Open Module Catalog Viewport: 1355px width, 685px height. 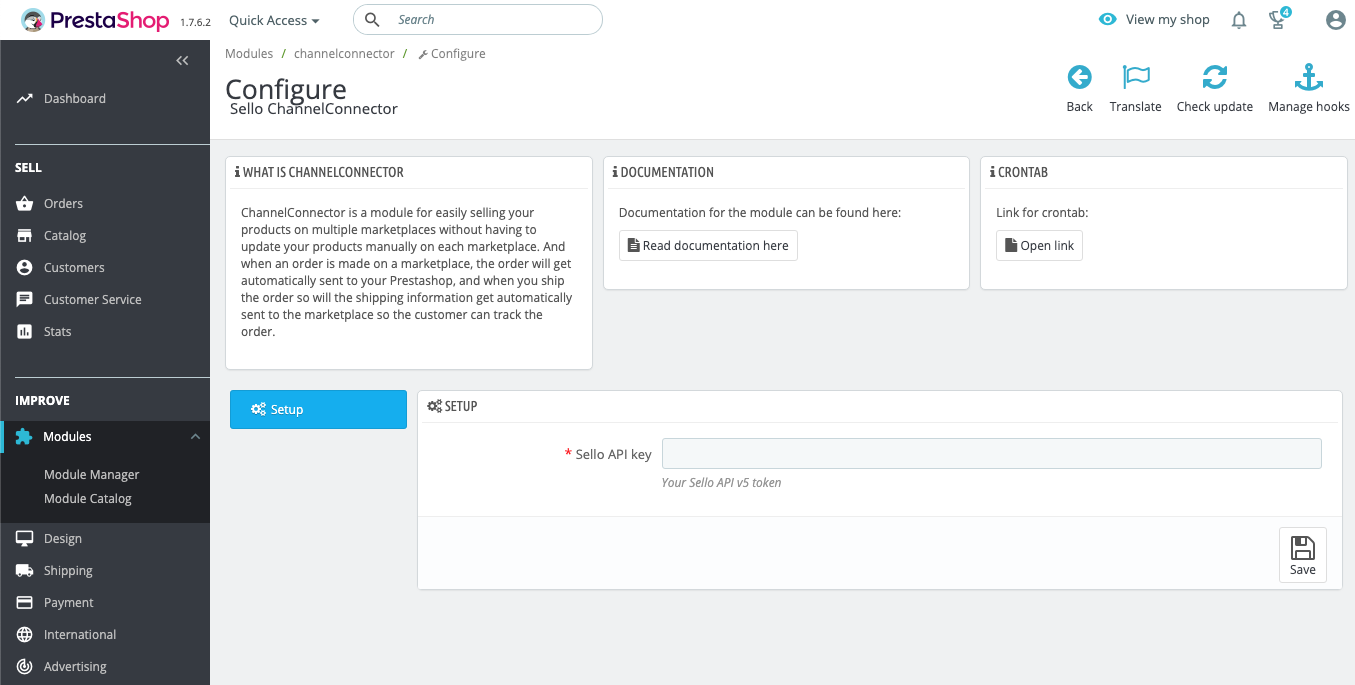coord(88,499)
